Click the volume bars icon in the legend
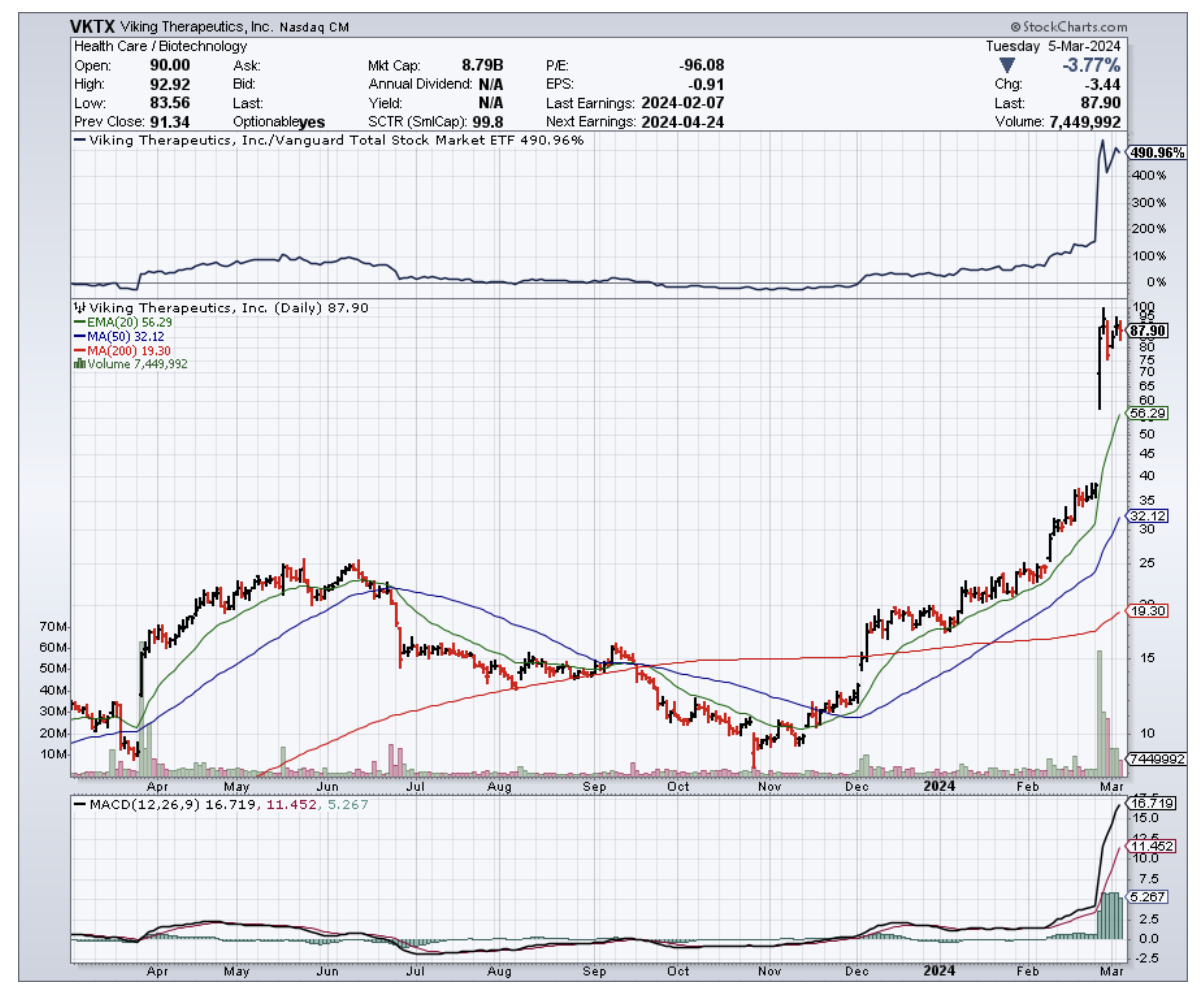The height and width of the screenshot is (1000, 1204). pos(79,364)
